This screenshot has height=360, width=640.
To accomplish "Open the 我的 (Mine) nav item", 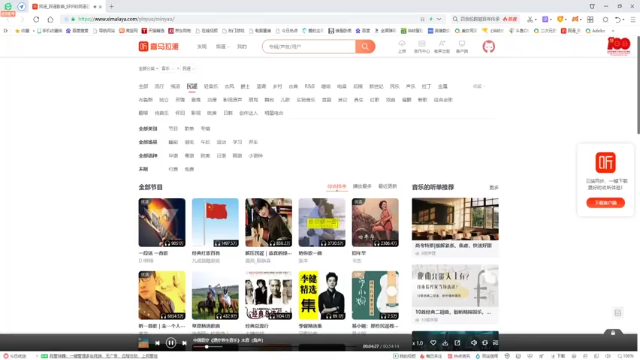I will coord(242,47).
